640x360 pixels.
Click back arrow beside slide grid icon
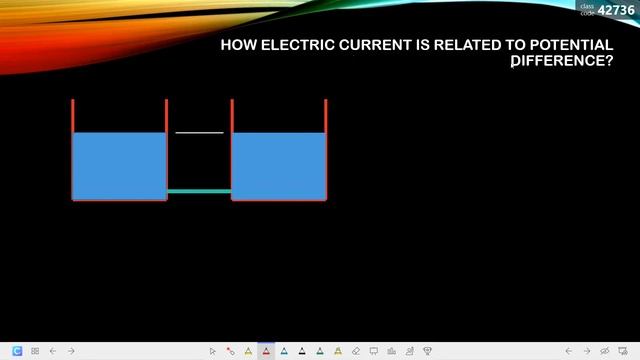coord(53,351)
